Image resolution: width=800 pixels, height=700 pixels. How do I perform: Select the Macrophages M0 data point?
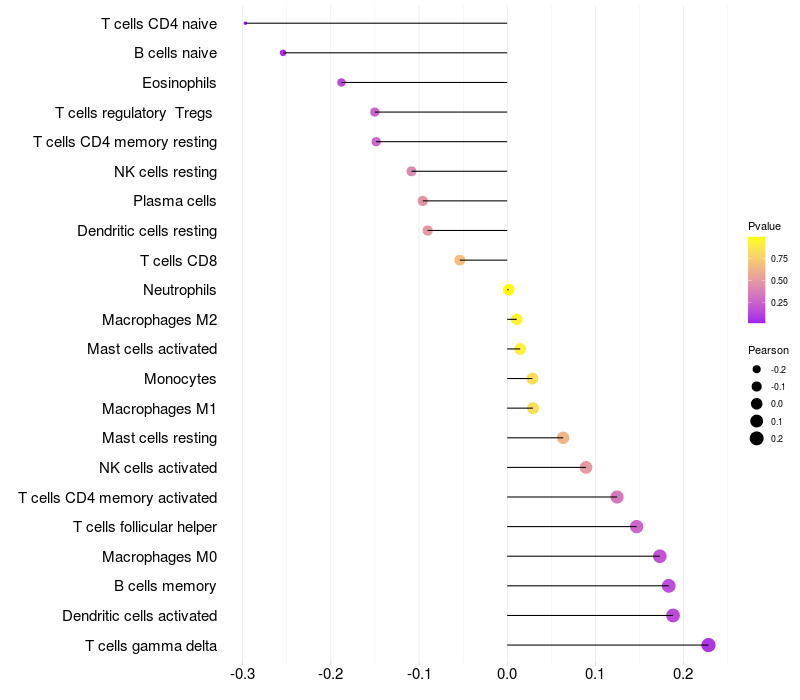tap(660, 556)
